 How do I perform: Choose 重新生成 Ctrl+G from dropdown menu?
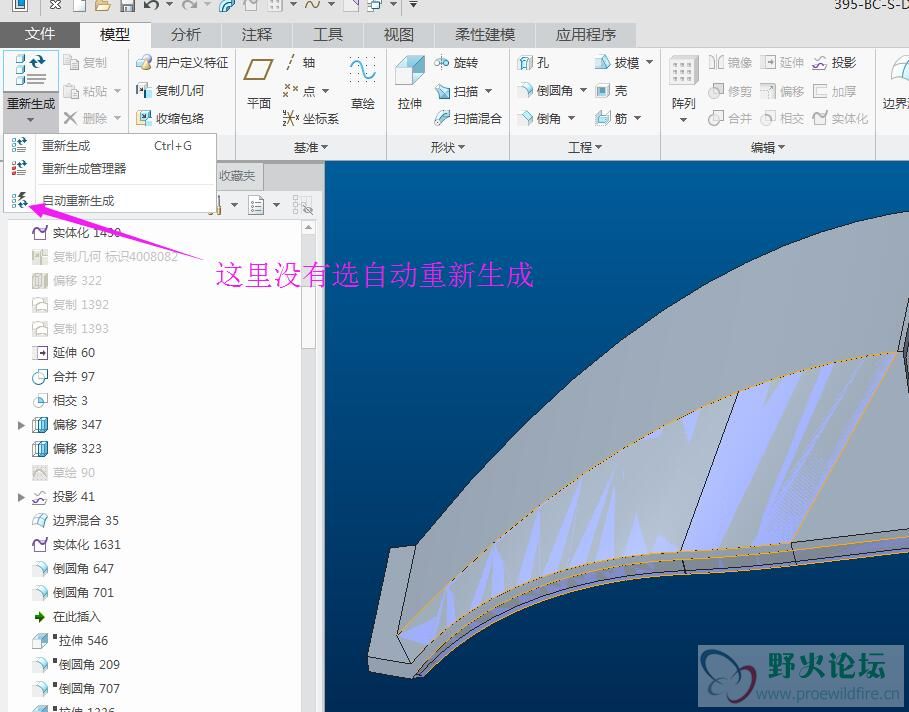click(110, 146)
